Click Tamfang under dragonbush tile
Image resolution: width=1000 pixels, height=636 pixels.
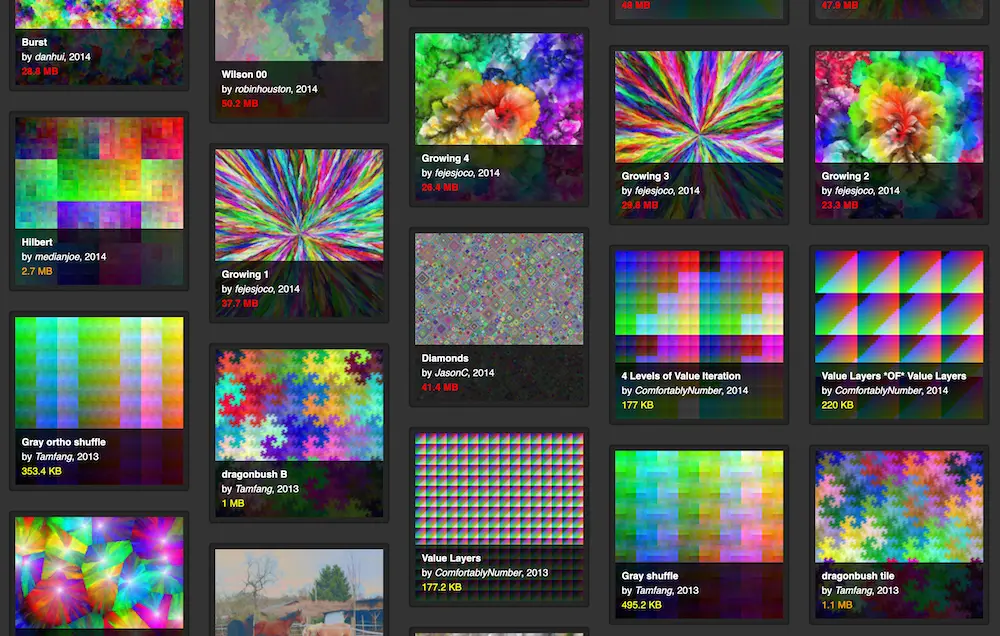pos(854,591)
